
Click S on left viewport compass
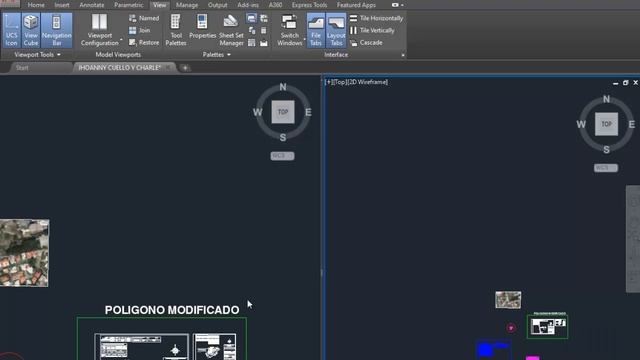tap(283, 138)
